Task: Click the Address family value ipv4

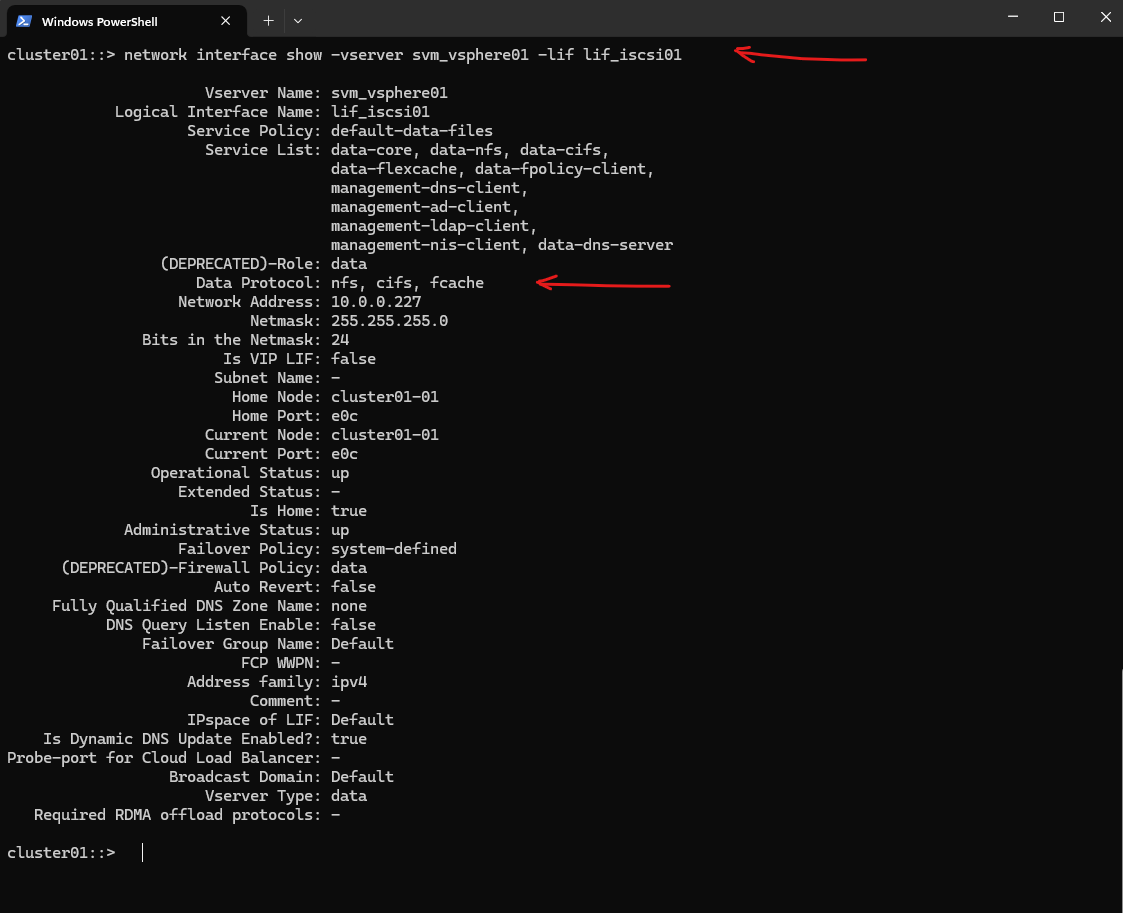Action: coord(349,682)
